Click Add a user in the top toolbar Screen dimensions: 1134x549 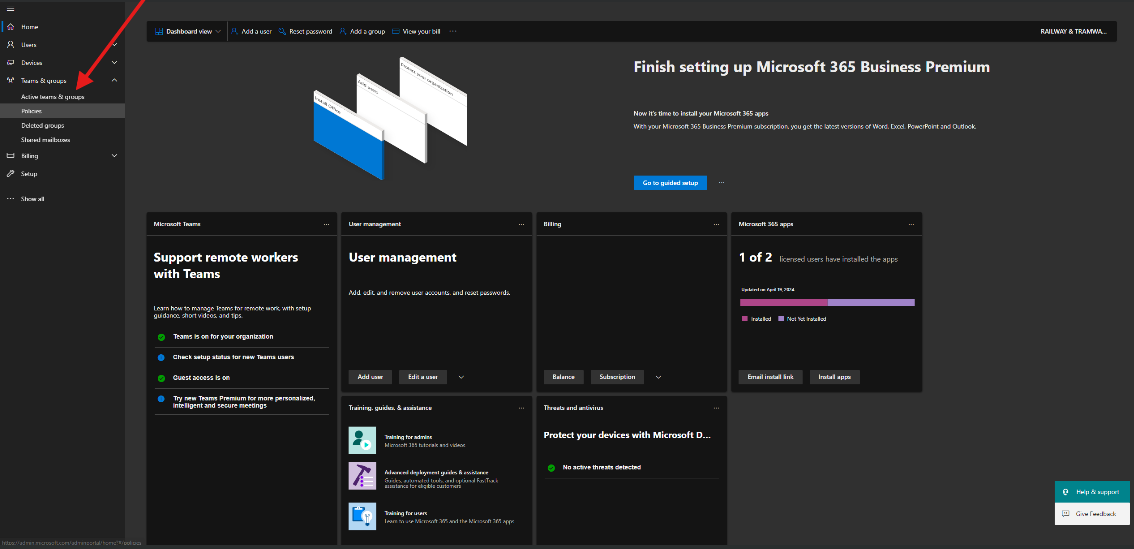(251, 32)
